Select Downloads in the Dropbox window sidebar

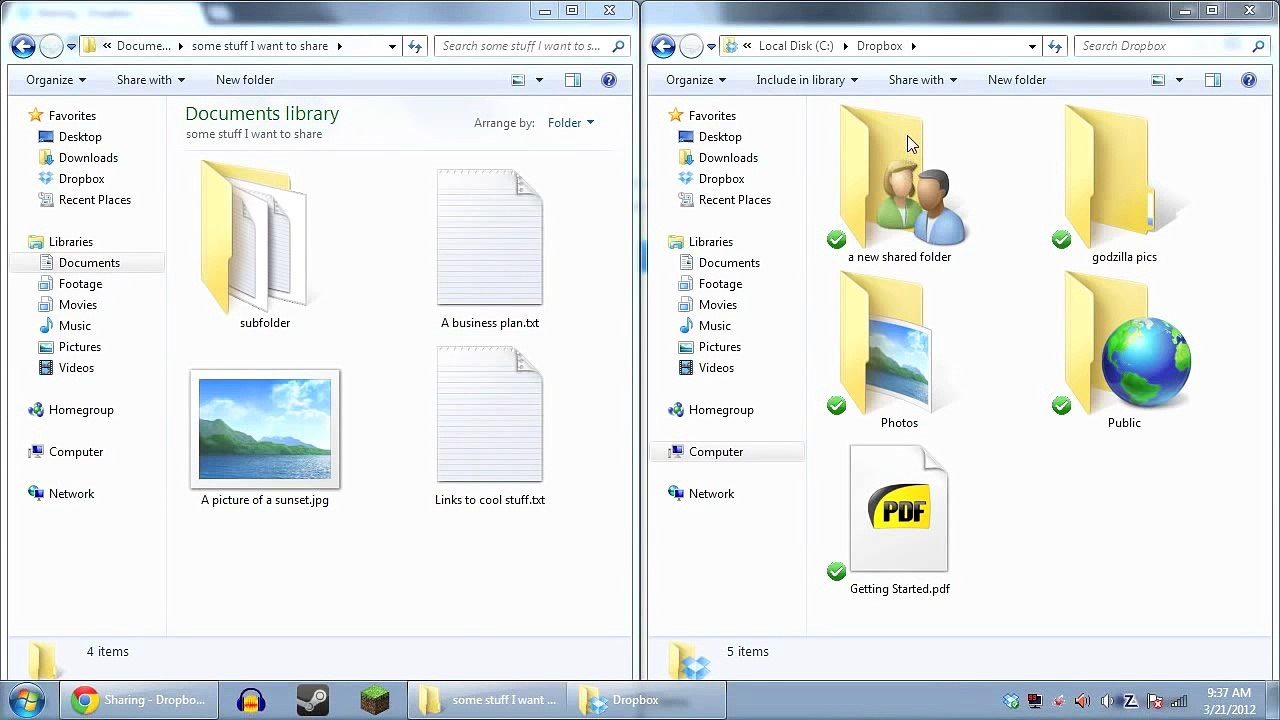[x=728, y=158]
